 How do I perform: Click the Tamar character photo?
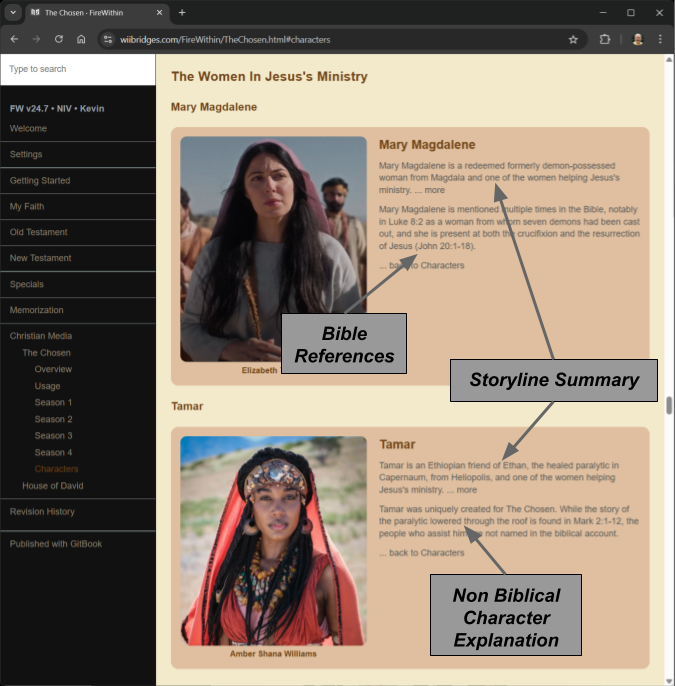click(x=273, y=541)
